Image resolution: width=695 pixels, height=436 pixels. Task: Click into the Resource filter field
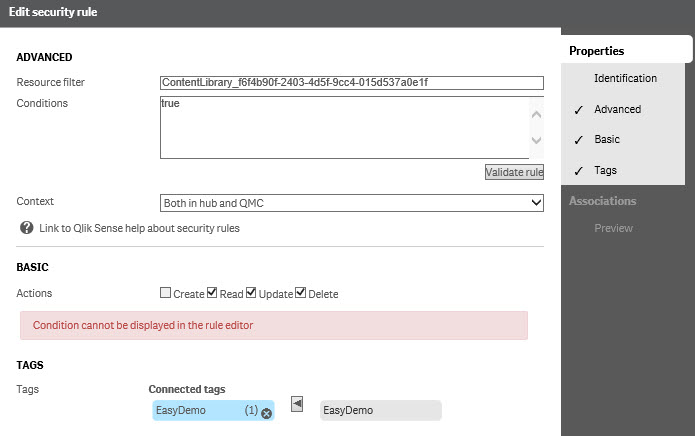click(x=351, y=82)
